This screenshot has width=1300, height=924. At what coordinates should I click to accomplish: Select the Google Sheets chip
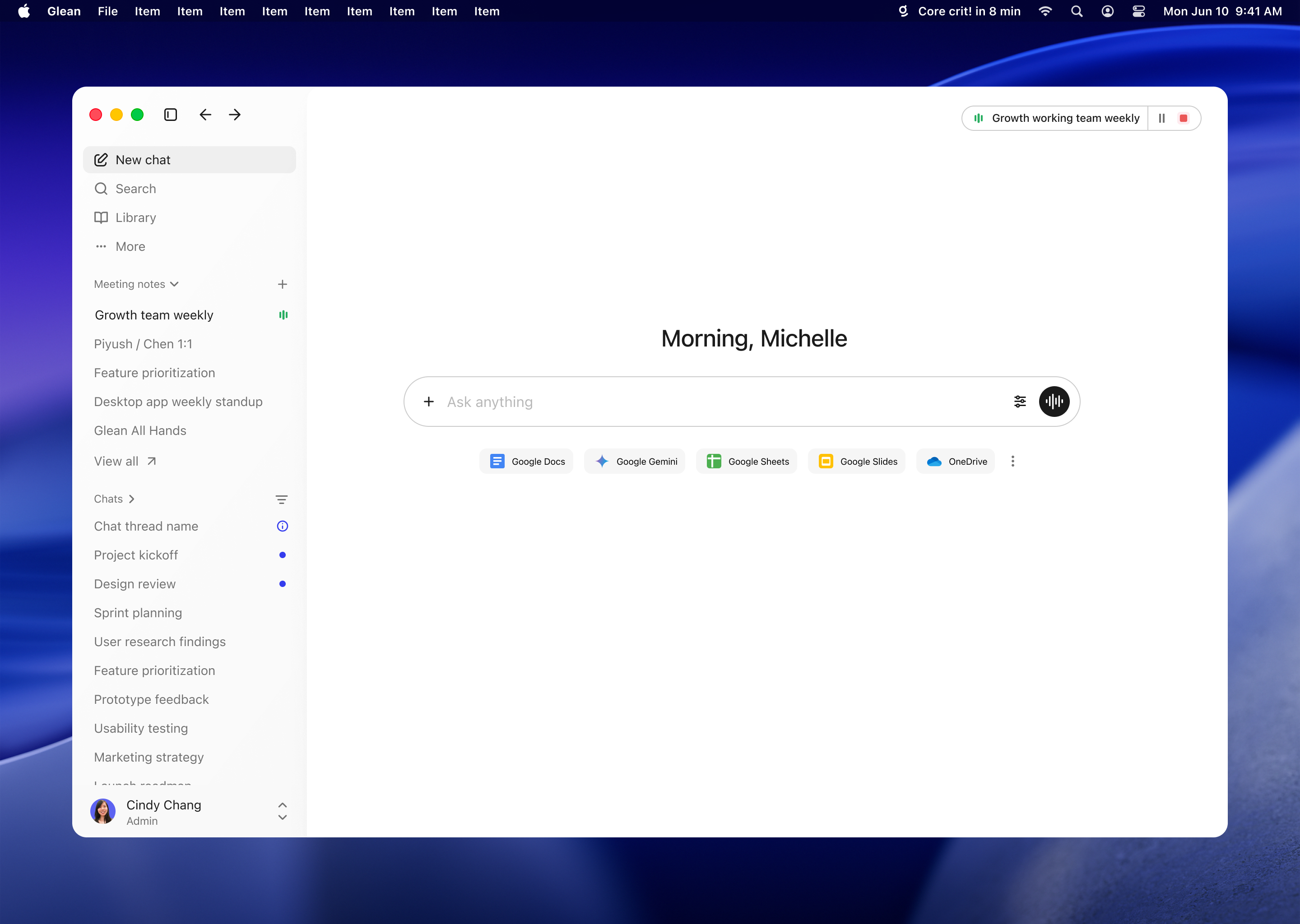[747, 462]
